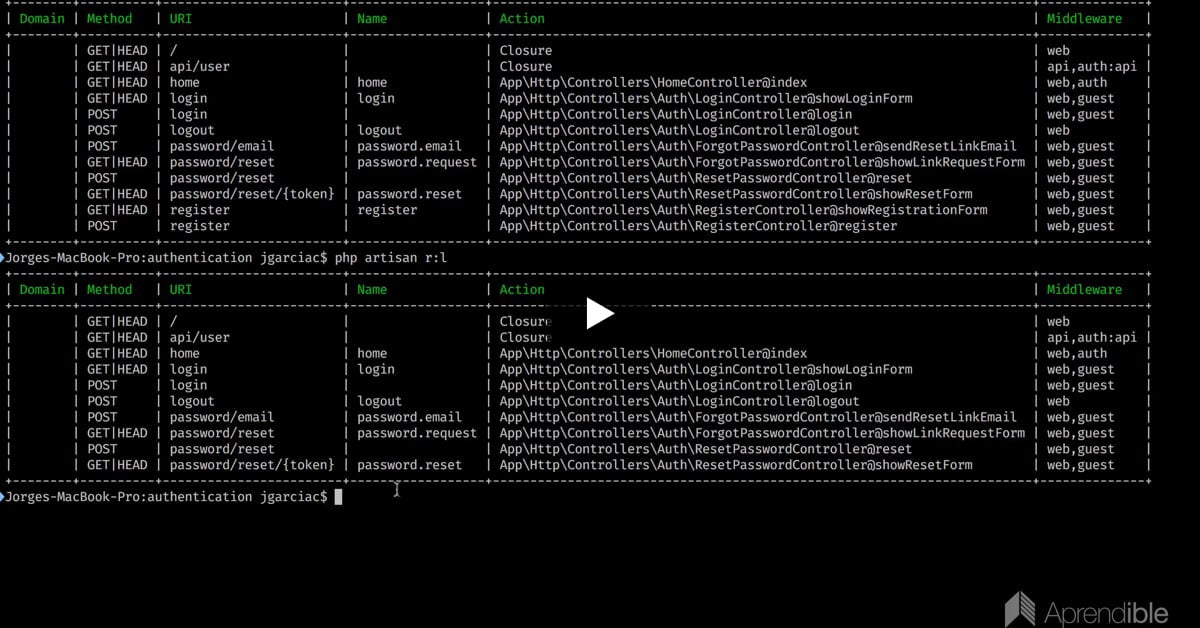
Task: Click the 'Action' header in the upper table
Action: click(x=522, y=18)
